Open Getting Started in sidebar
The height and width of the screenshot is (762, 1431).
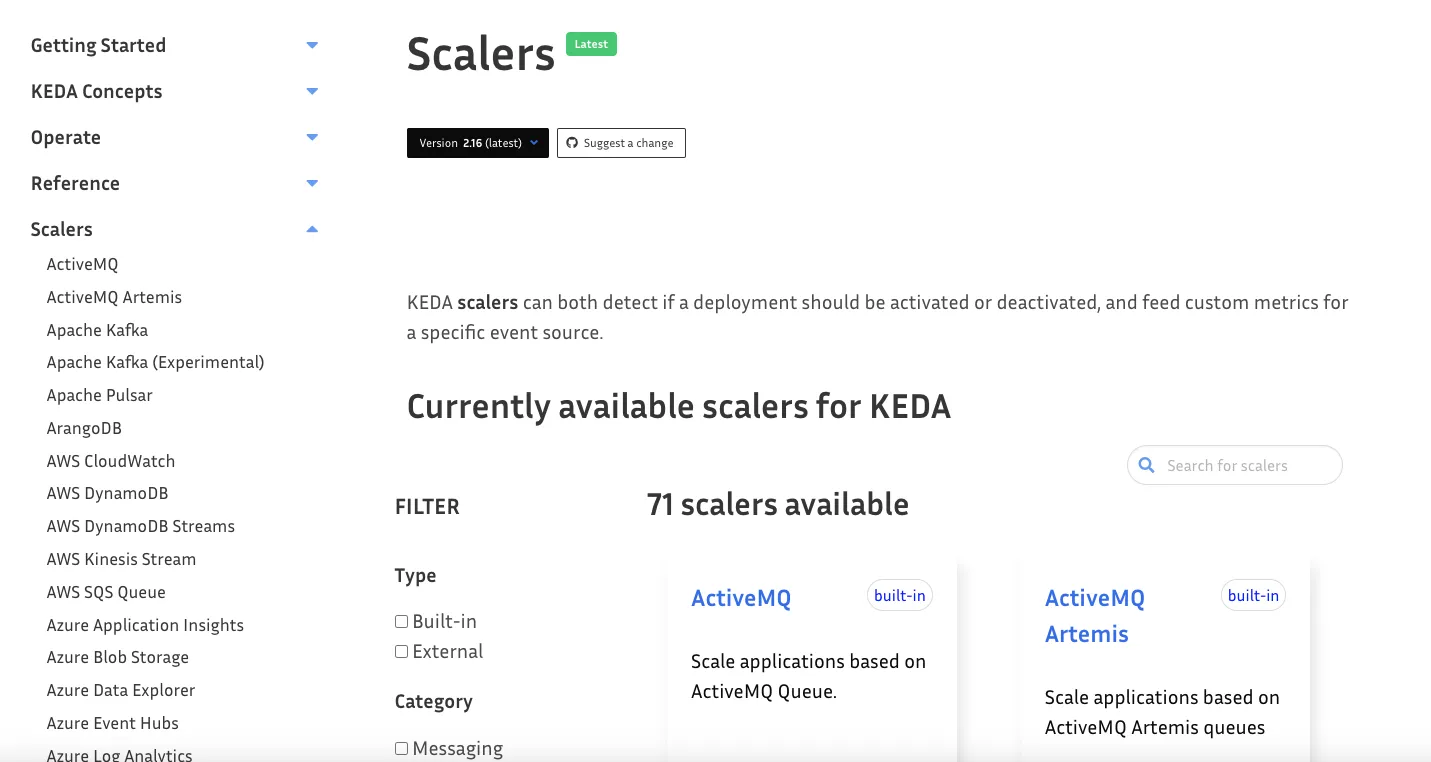click(x=98, y=45)
